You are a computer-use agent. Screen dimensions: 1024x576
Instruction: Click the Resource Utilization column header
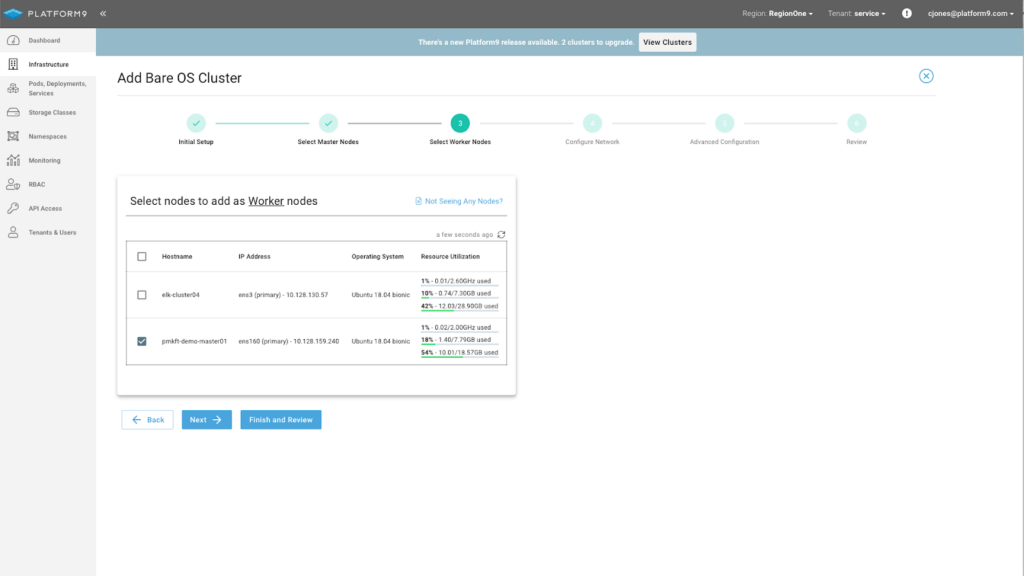pyautogui.click(x=450, y=257)
